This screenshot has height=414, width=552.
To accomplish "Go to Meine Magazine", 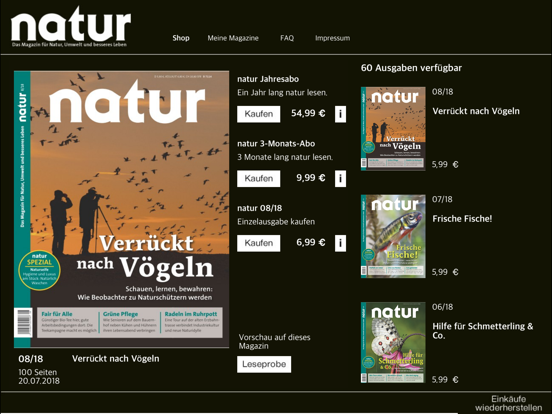I will (x=233, y=38).
